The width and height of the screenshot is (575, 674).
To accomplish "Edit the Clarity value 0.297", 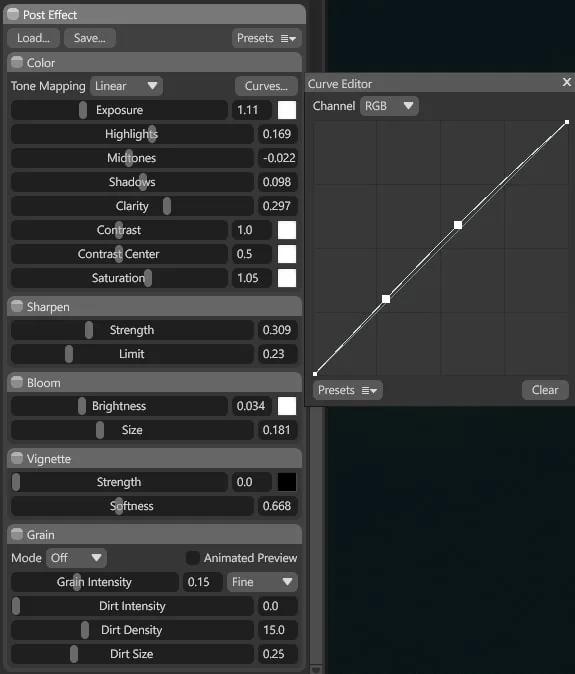I will click(x=277, y=206).
